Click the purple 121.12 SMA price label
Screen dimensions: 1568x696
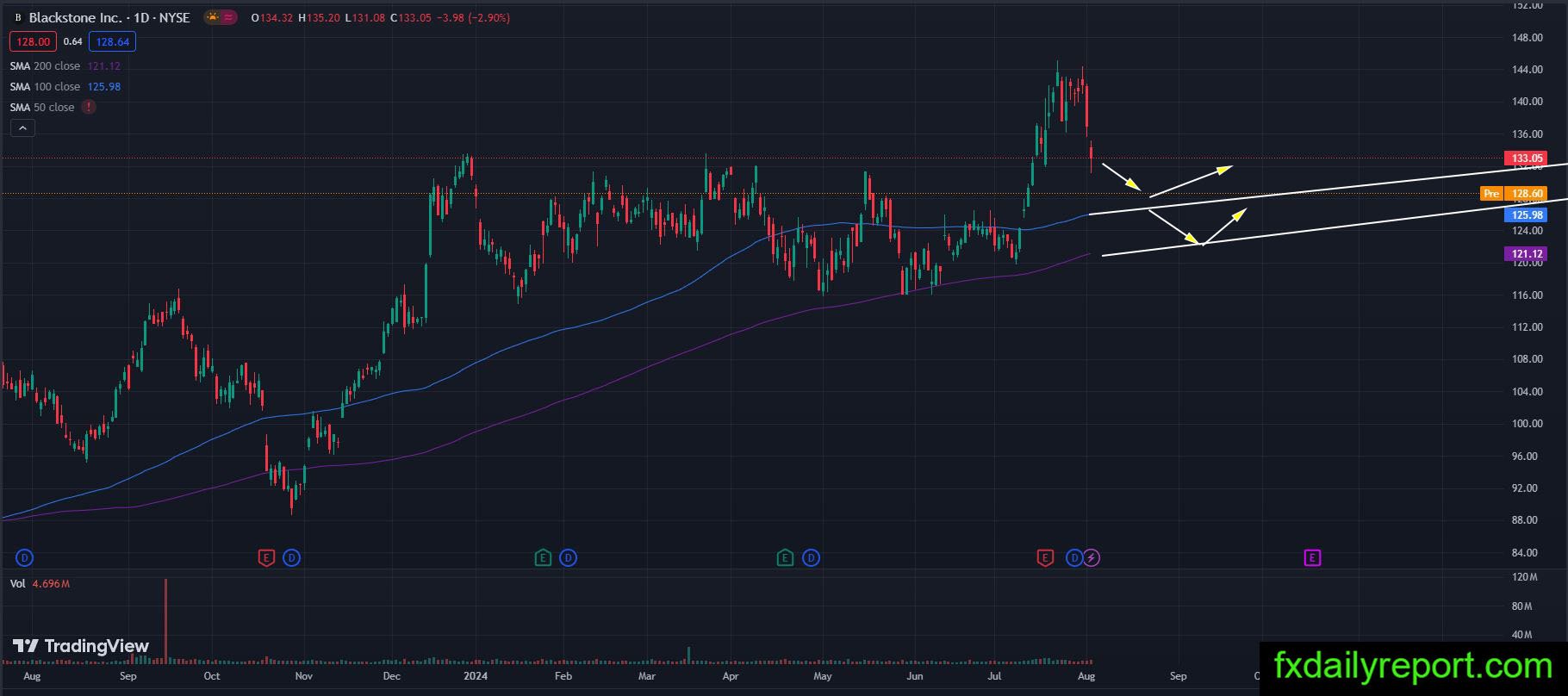(1527, 253)
